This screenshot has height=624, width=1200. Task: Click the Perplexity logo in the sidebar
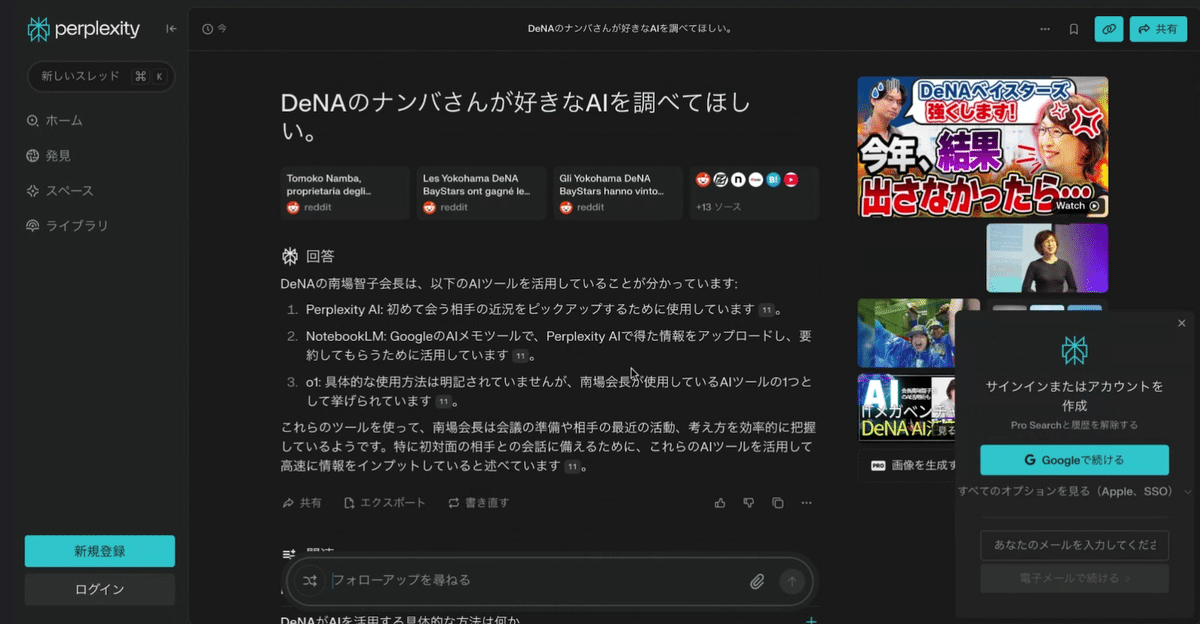[83, 29]
